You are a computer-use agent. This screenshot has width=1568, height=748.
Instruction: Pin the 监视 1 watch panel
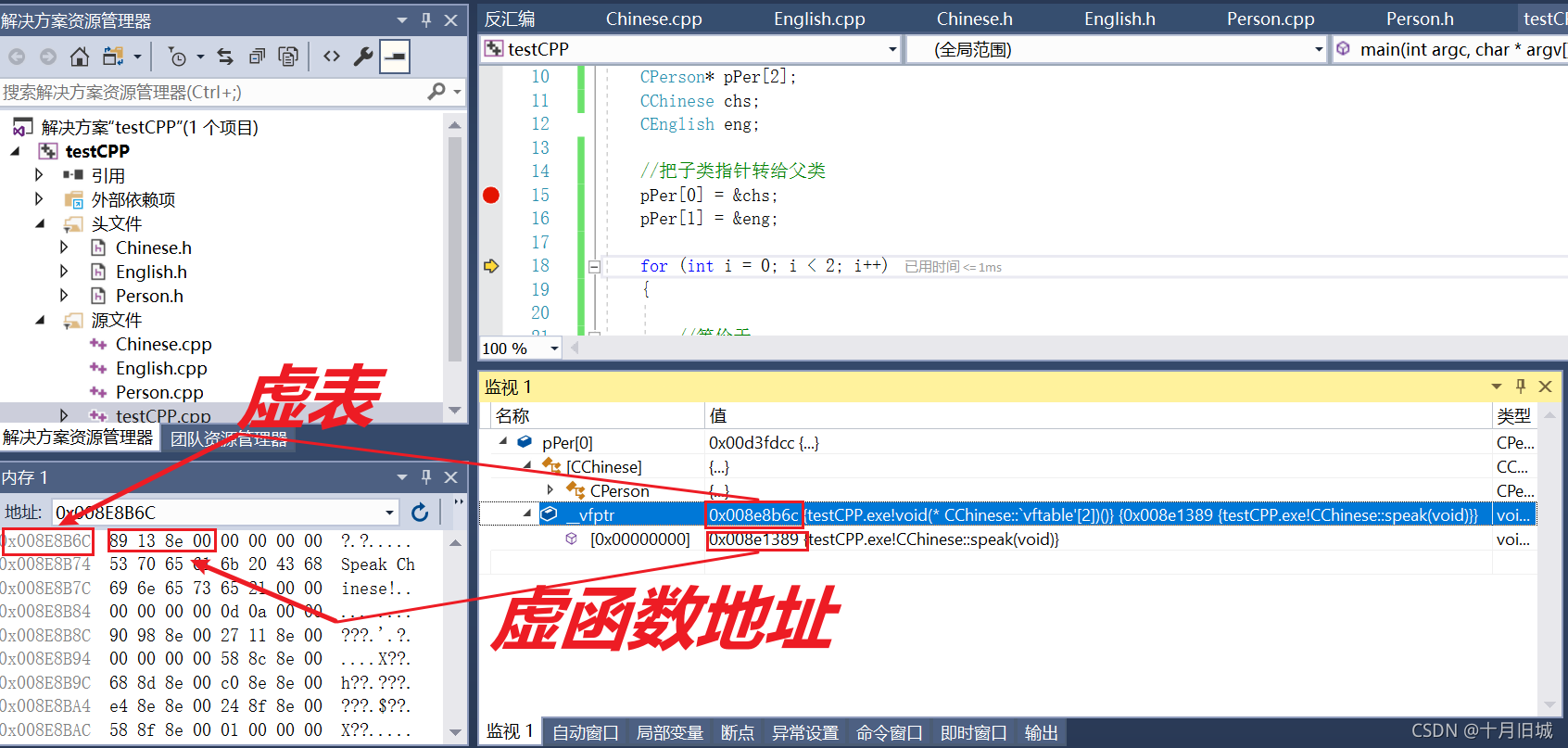tap(1520, 387)
